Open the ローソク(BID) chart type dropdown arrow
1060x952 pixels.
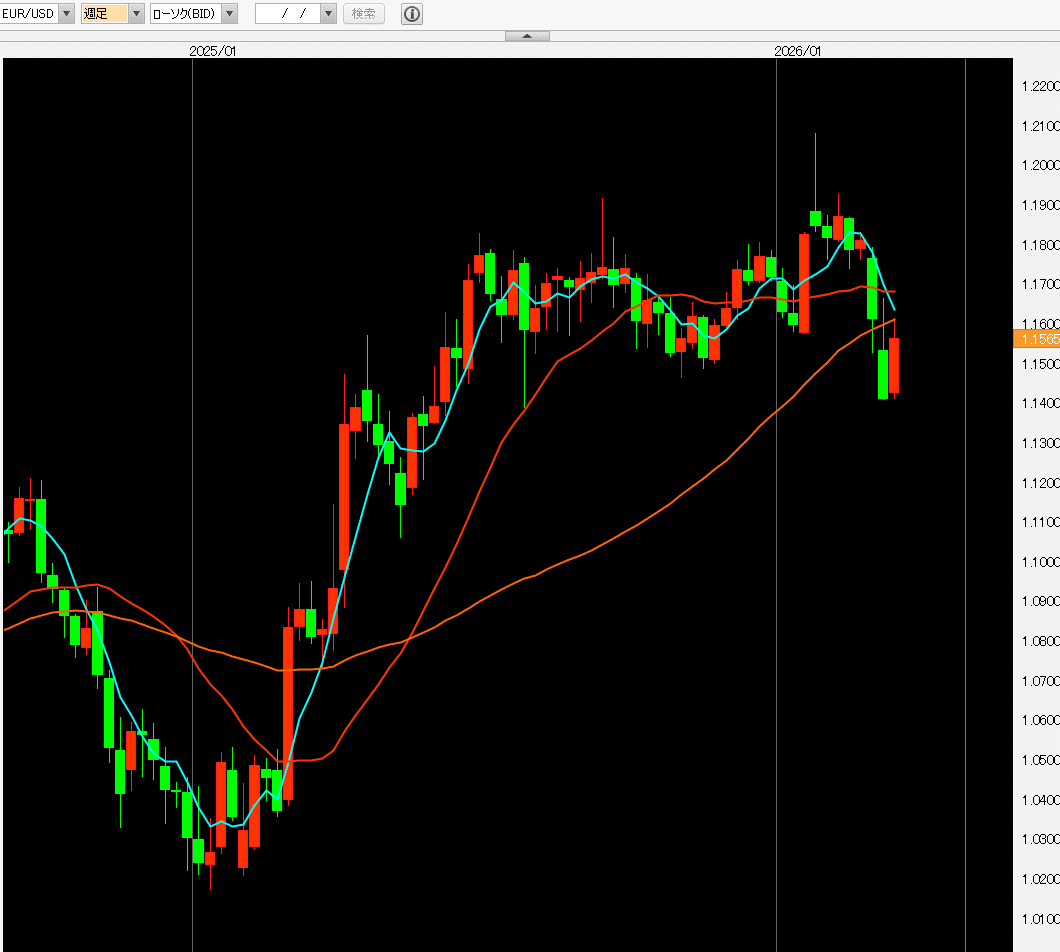pyautogui.click(x=229, y=14)
